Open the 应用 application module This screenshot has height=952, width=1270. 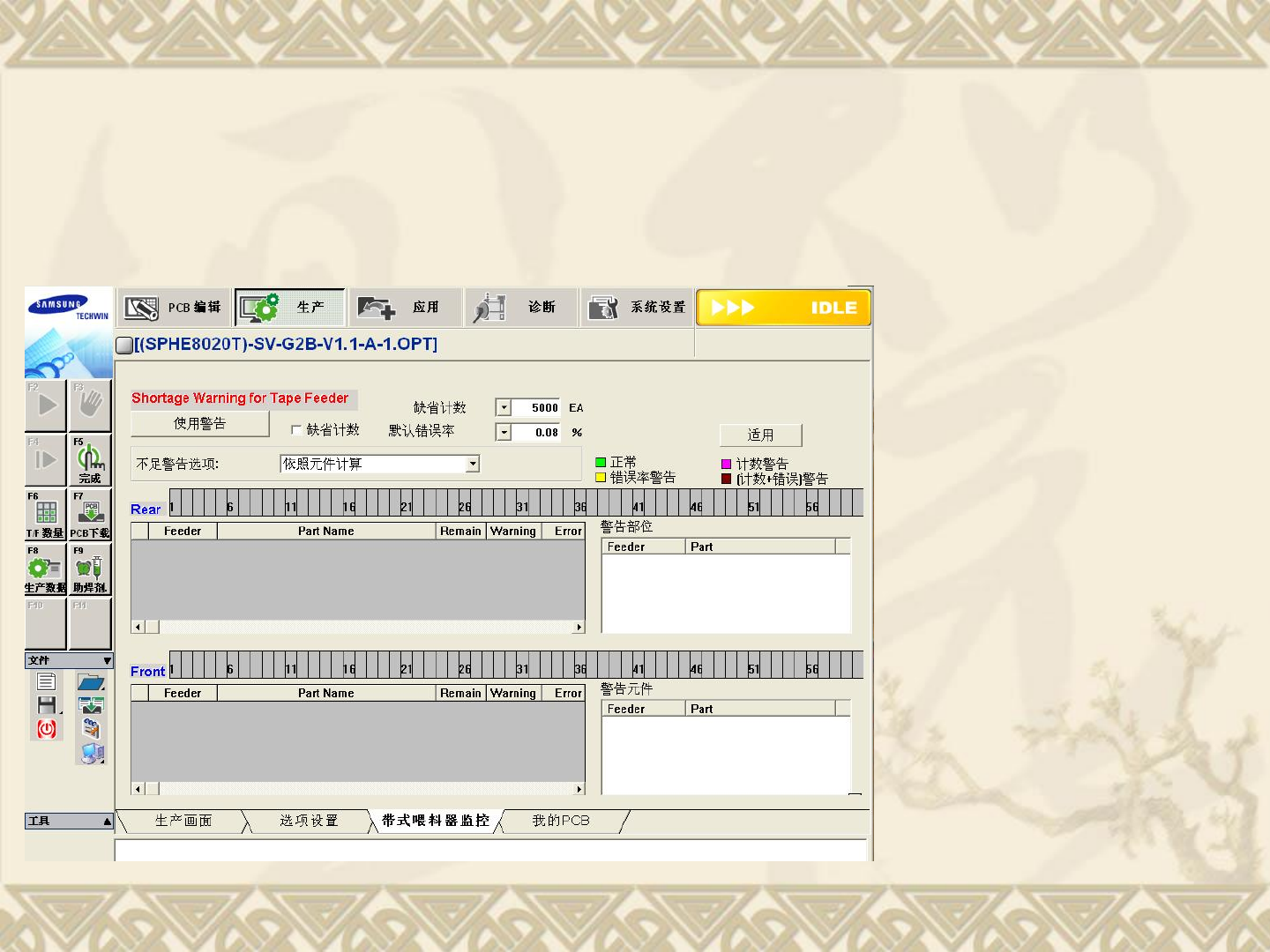tap(405, 308)
